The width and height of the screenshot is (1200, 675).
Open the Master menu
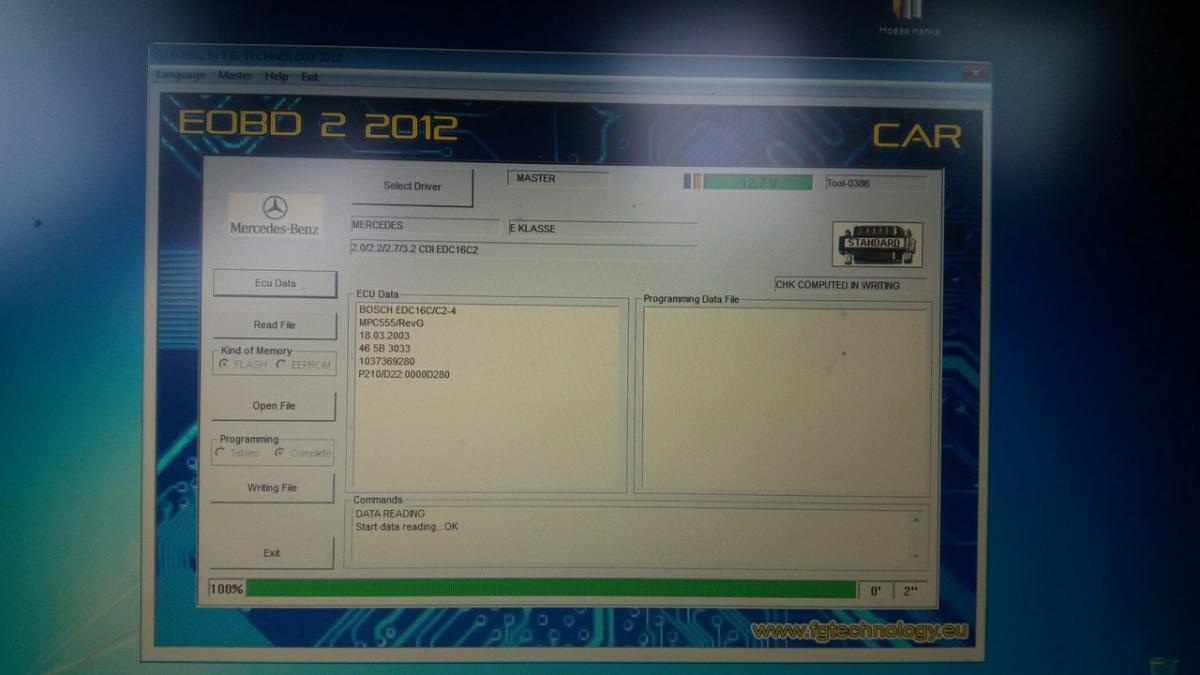coord(235,76)
